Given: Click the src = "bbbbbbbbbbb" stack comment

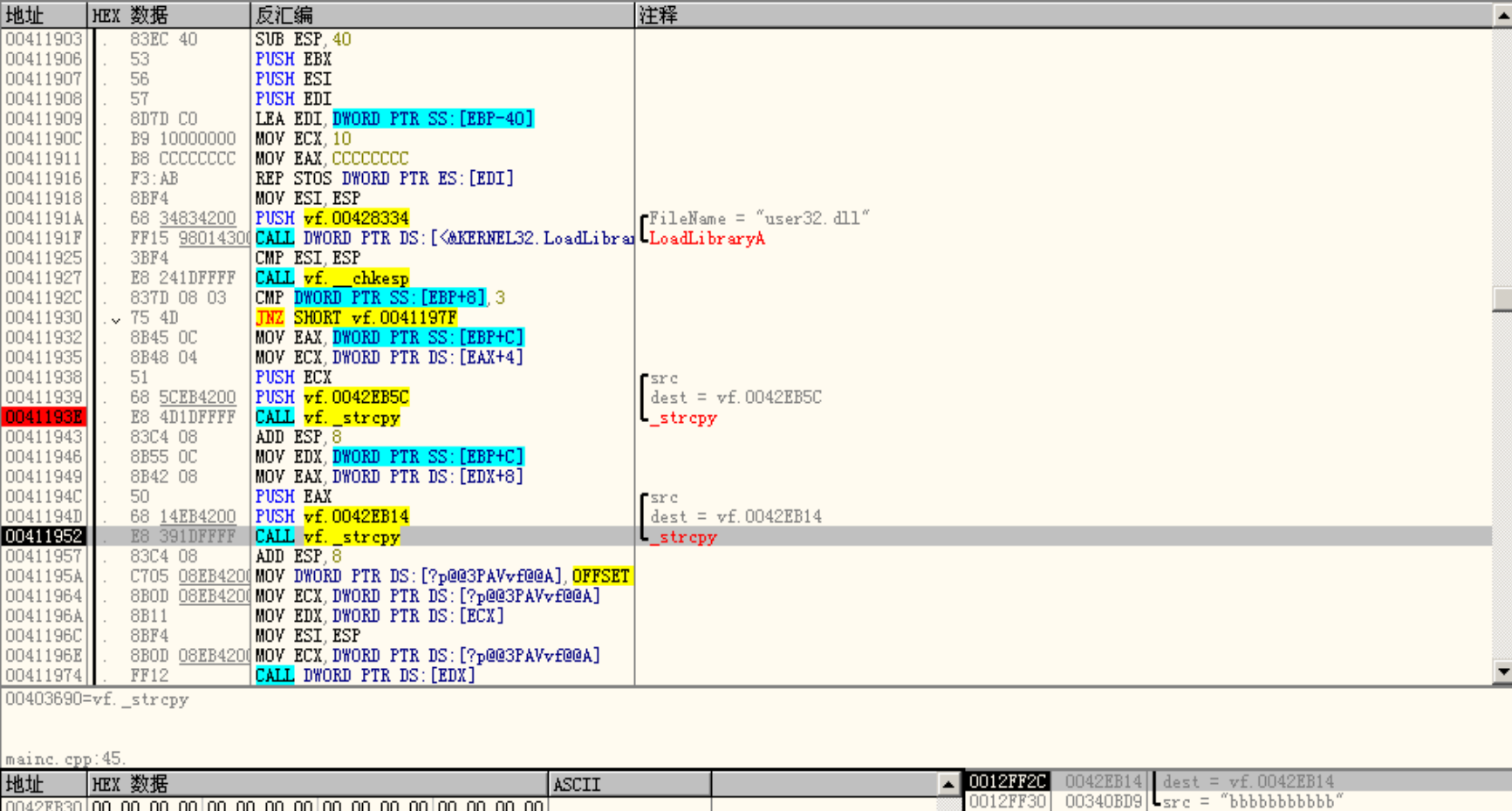Looking at the screenshot, I should coord(1253,801).
